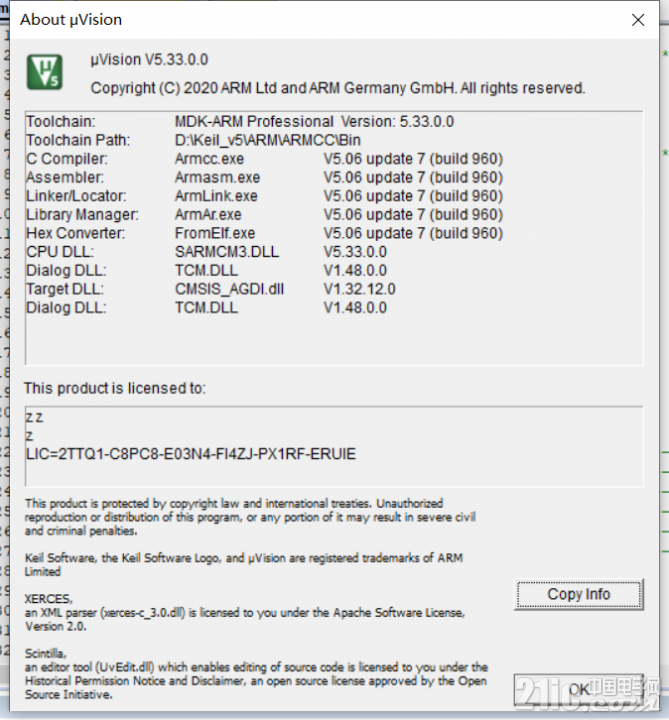669x720 pixels.
Task: Select the ArmAr.exe entry
Action: (208, 214)
